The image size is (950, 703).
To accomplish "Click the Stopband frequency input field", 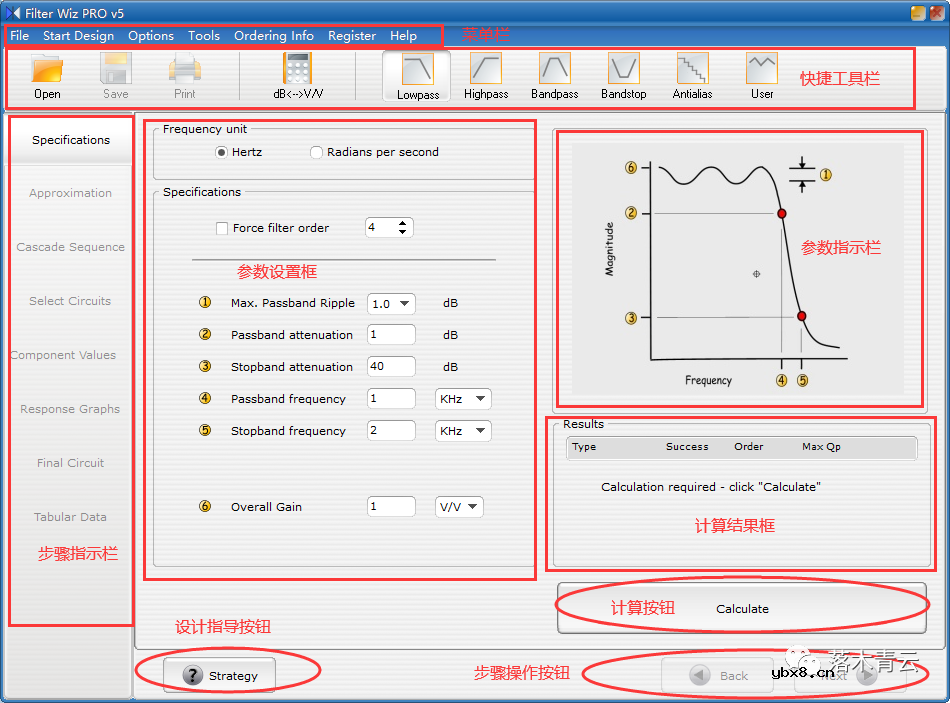I will coord(391,430).
